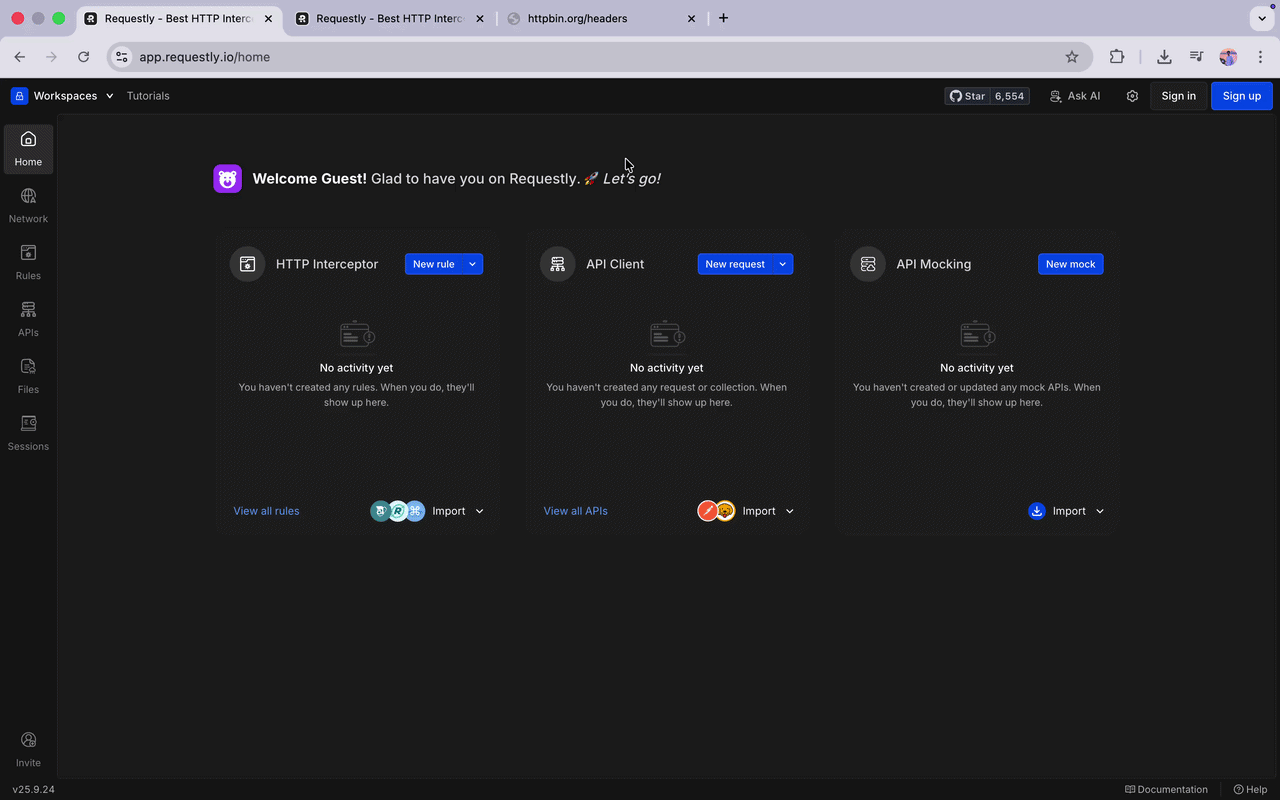Create a New mock
Viewport: 1280px width, 800px height.
click(x=1071, y=264)
